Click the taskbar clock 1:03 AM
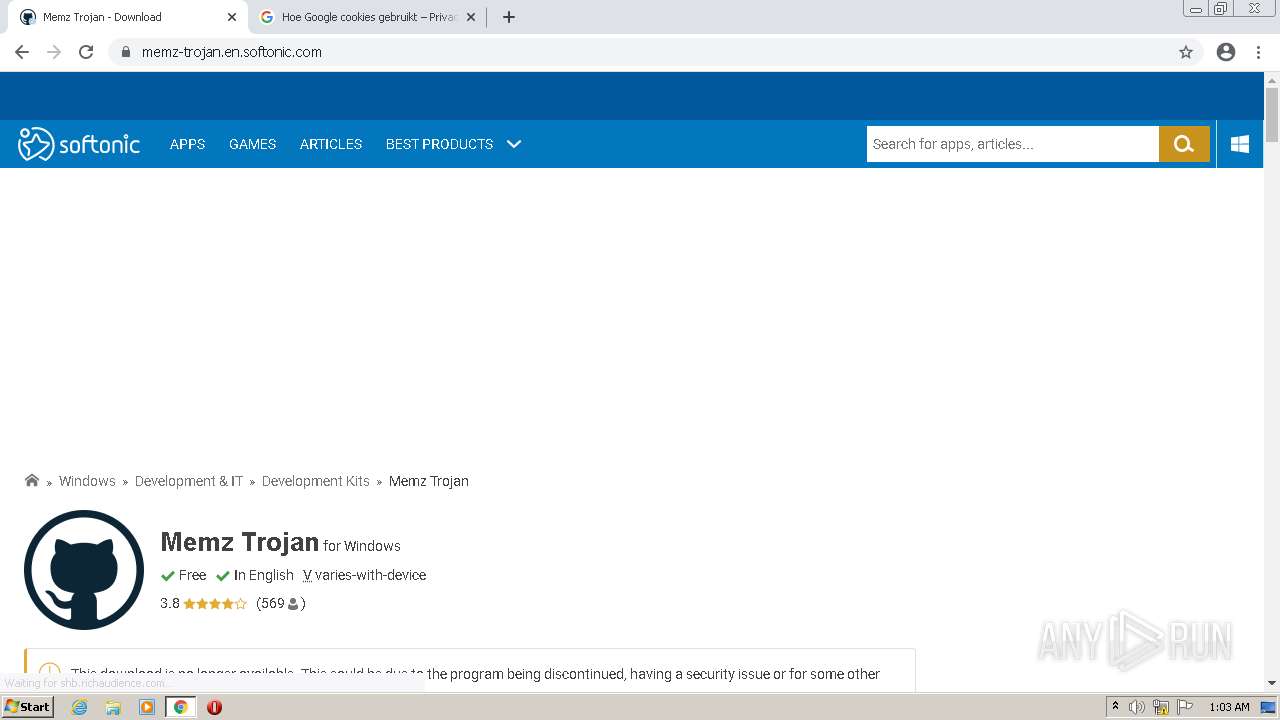 (1229, 707)
